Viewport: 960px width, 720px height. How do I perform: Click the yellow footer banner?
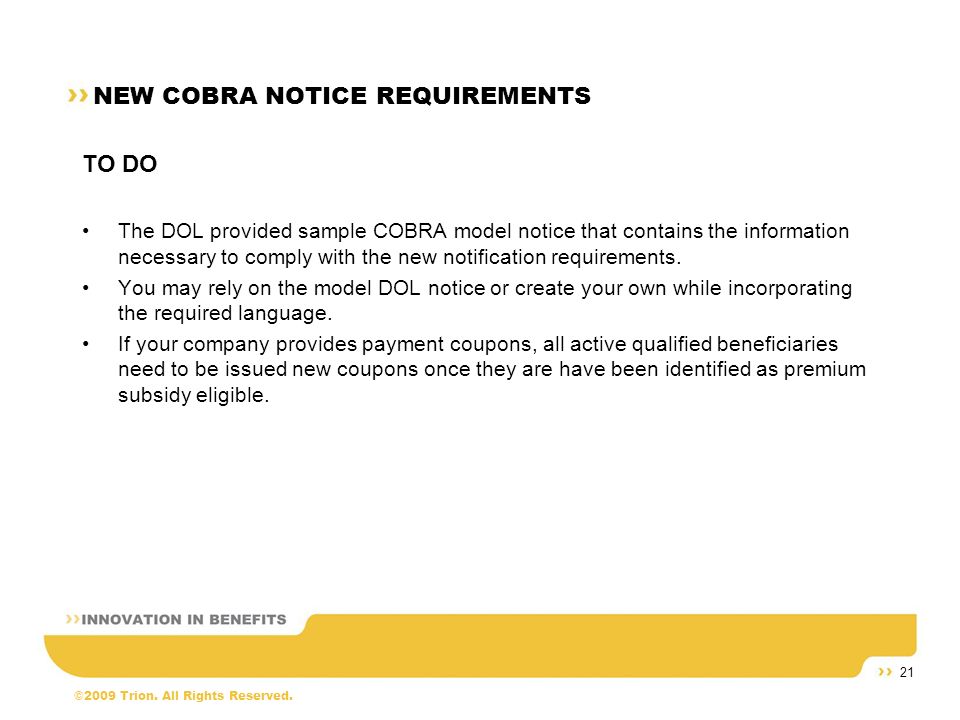[480, 646]
